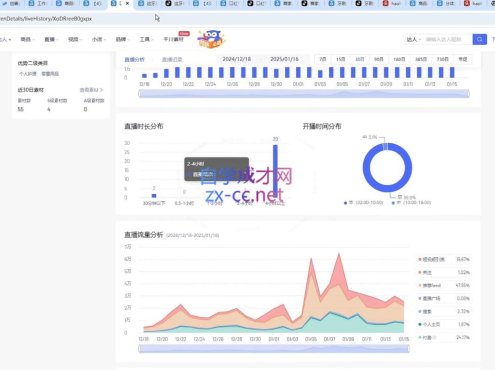This screenshot has height=370, width=495.
Task: Toggle the 关注 1.02% legend series
Action: 444,272
